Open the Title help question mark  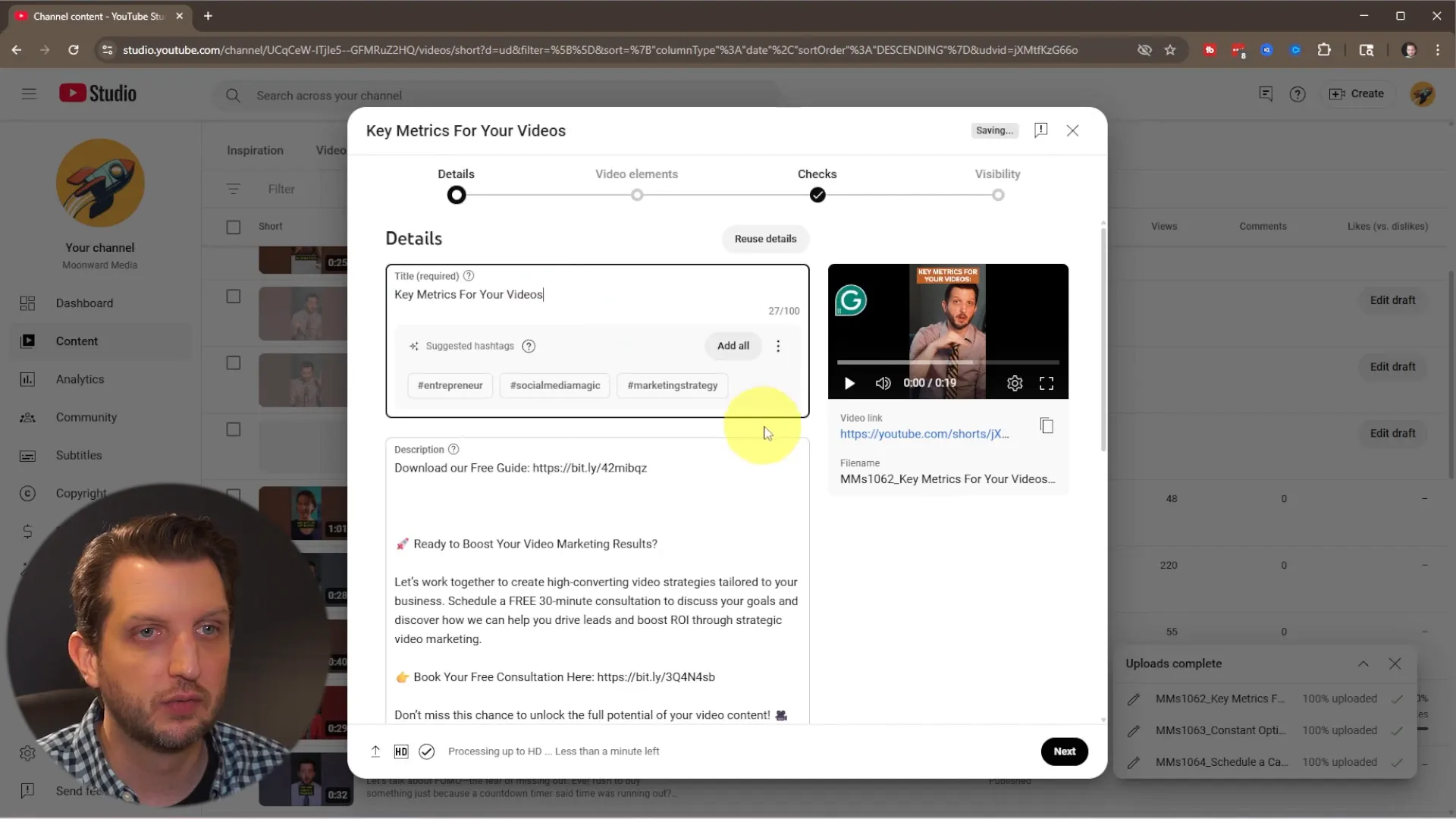(469, 276)
